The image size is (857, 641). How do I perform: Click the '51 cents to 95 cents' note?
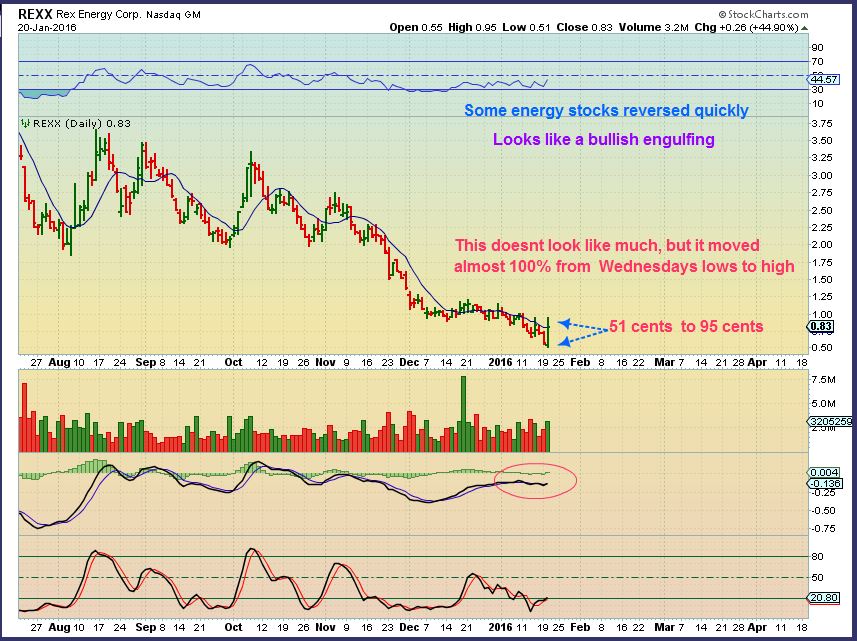[686, 327]
